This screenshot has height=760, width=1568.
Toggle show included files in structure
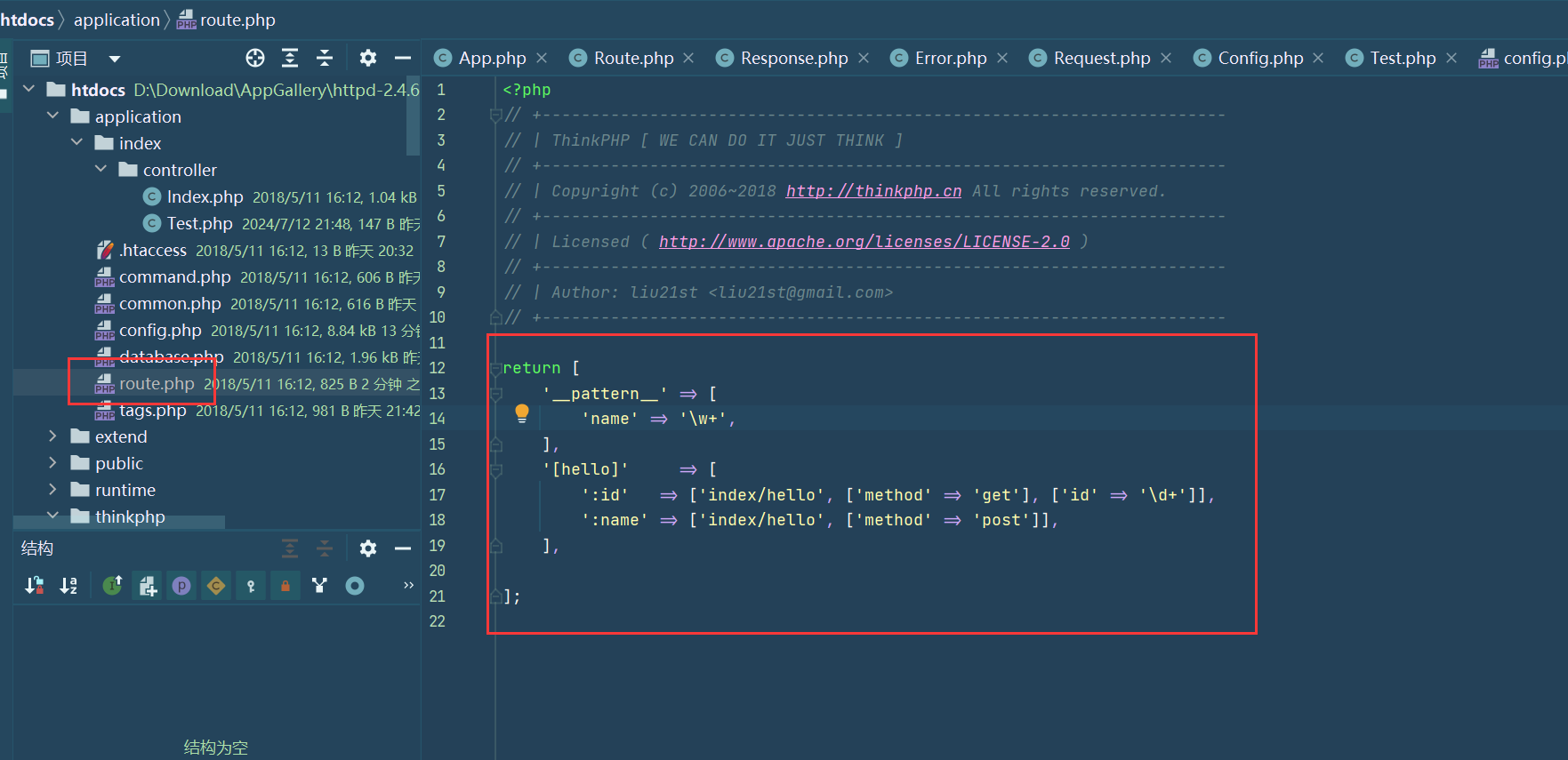click(x=148, y=586)
